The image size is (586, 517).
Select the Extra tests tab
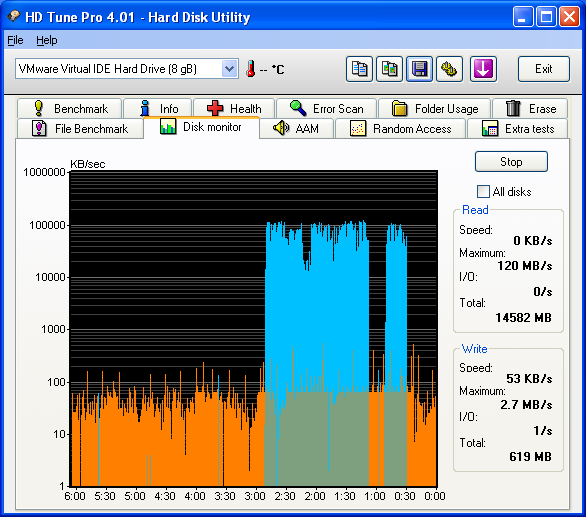click(518, 129)
